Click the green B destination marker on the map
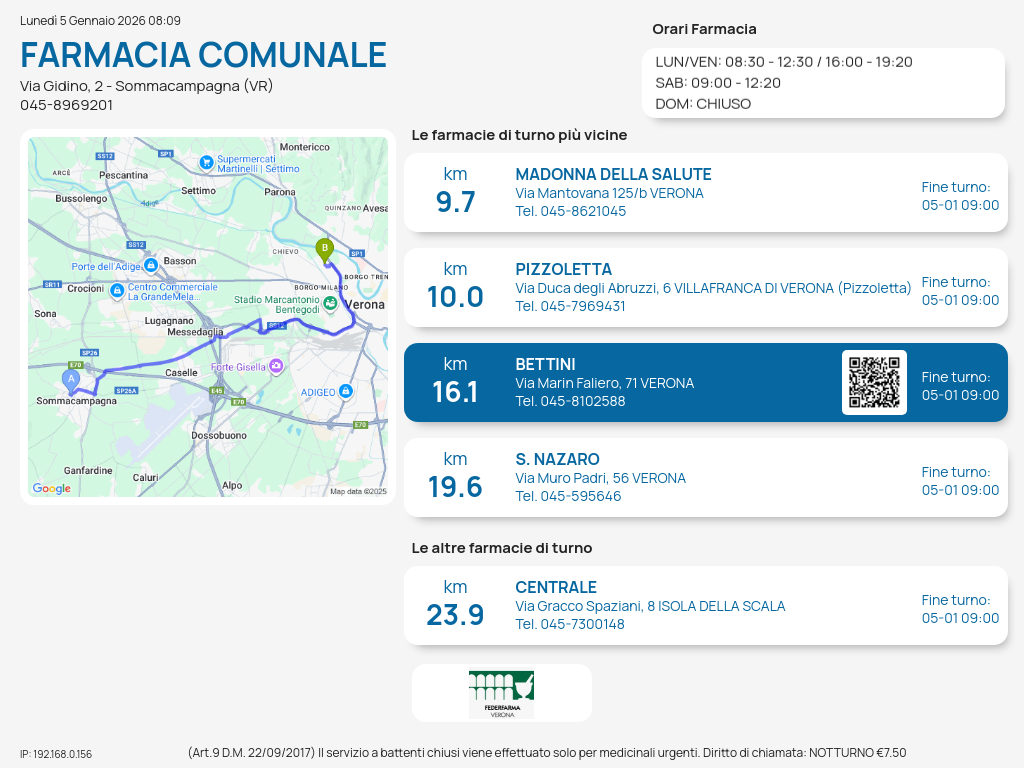The image size is (1024, 768). (x=324, y=249)
